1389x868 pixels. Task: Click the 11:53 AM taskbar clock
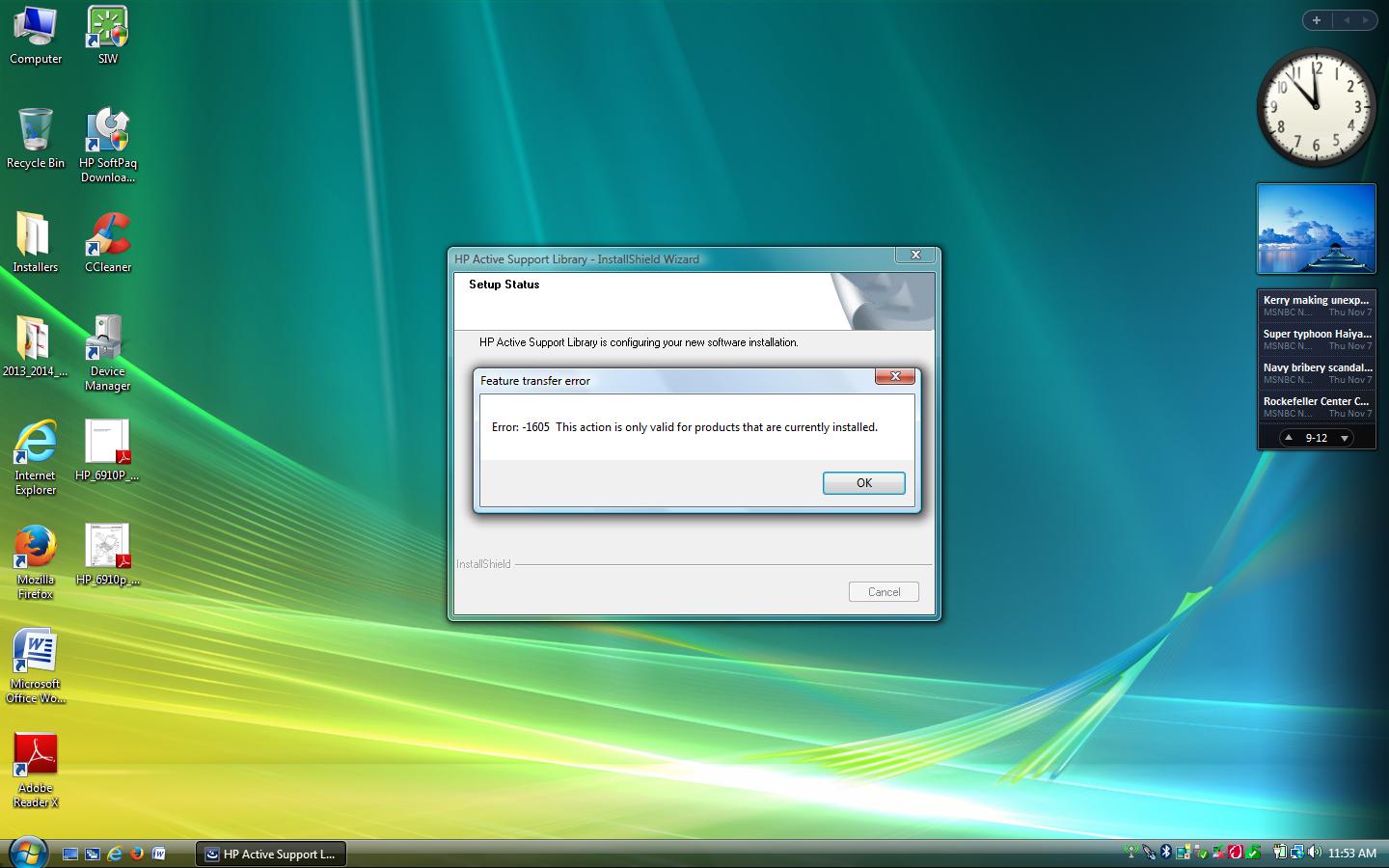coord(1352,854)
